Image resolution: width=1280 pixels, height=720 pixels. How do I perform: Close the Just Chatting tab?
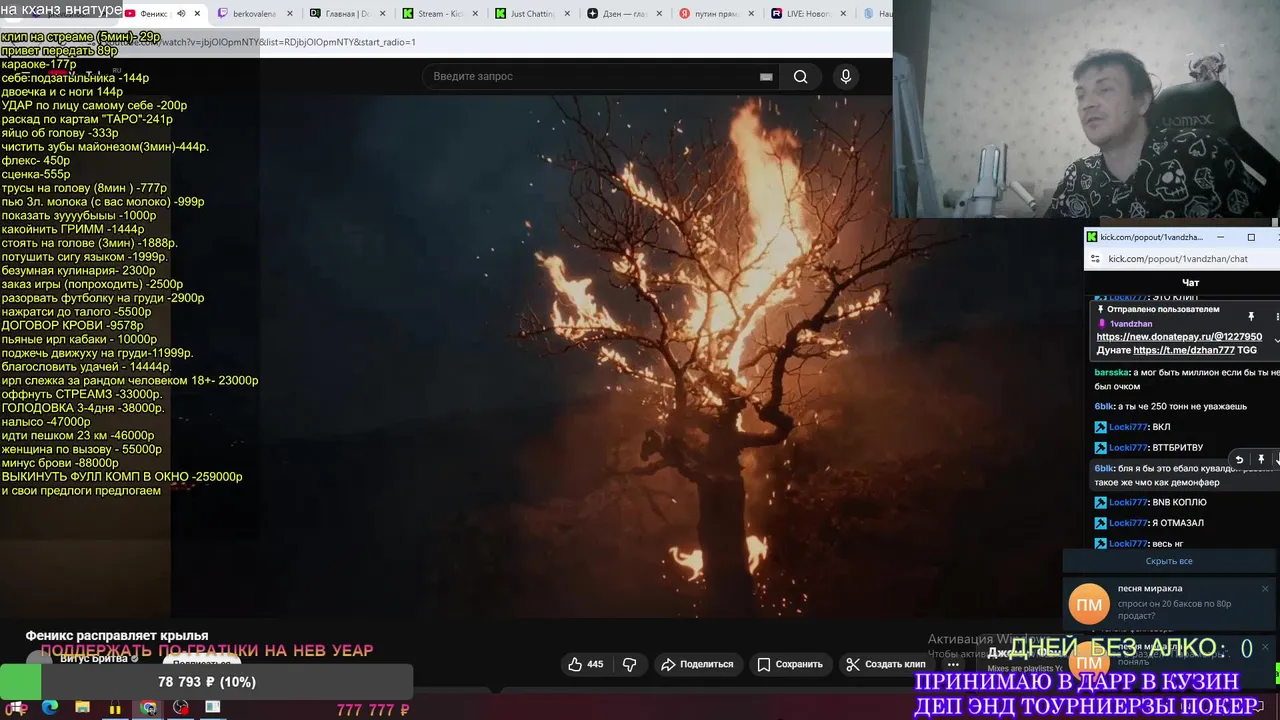pos(569,14)
